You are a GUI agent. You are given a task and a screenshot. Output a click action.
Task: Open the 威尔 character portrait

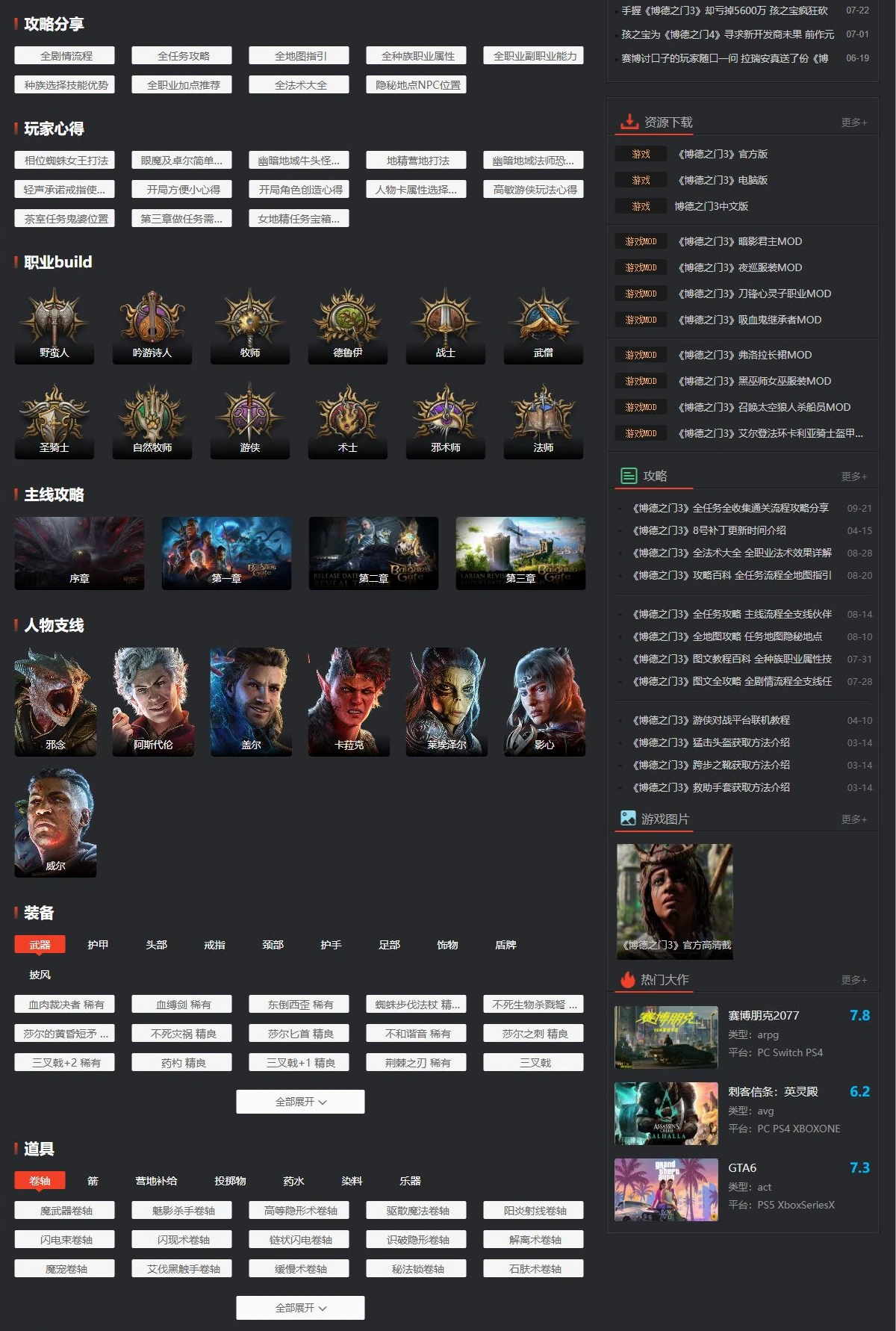click(55, 823)
